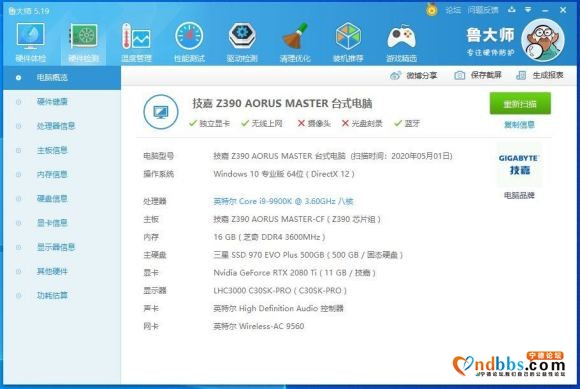Viewport: 580px width, 389px height.
Task: Select 硬件检测 hardware detection icon
Action: coord(84,42)
